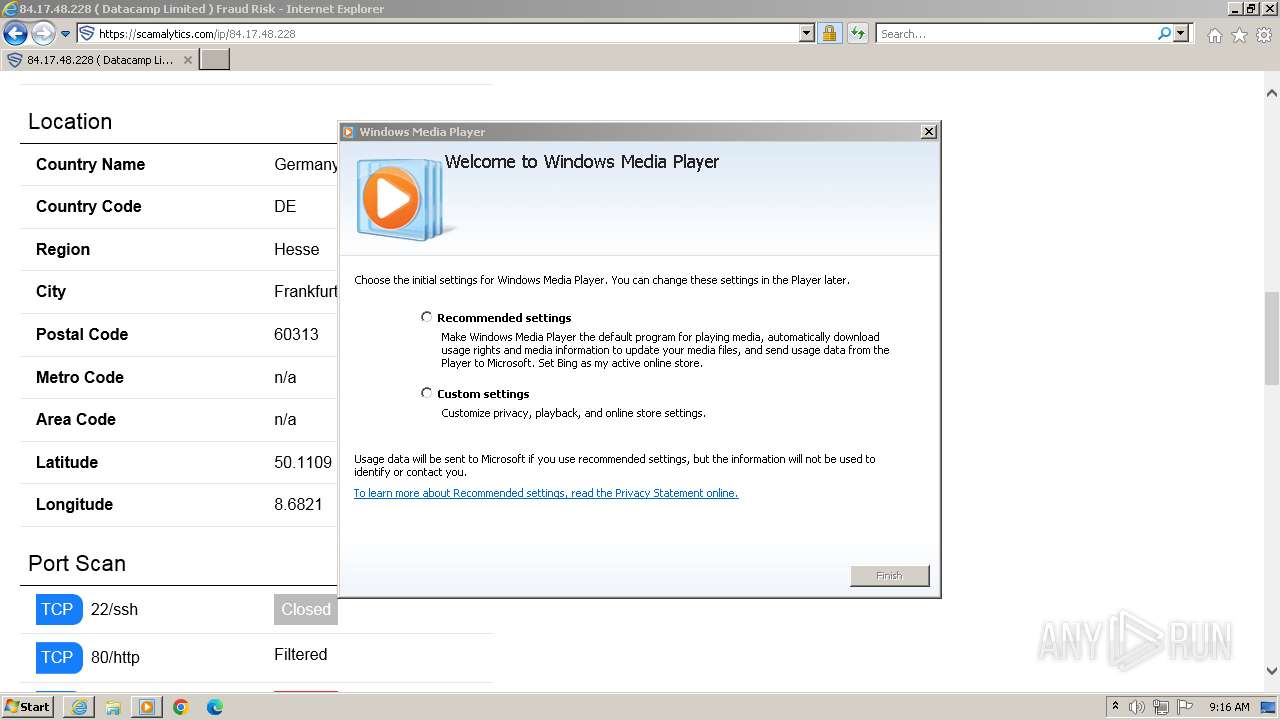This screenshot has height=720, width=1280.
Task: Click the Location section heading
Action: (70, 122)
